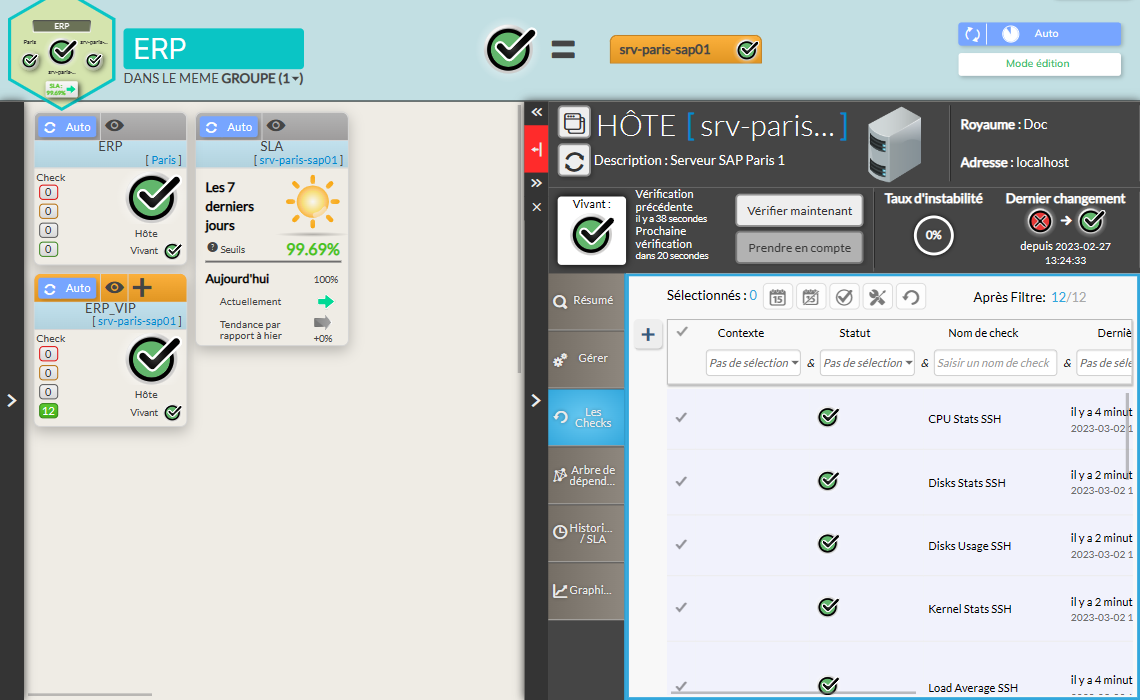Viewport: 1140px width, 700px height.
Task: Click the plus icon on ERP_VIP widget
Action: tap(142, 288)
